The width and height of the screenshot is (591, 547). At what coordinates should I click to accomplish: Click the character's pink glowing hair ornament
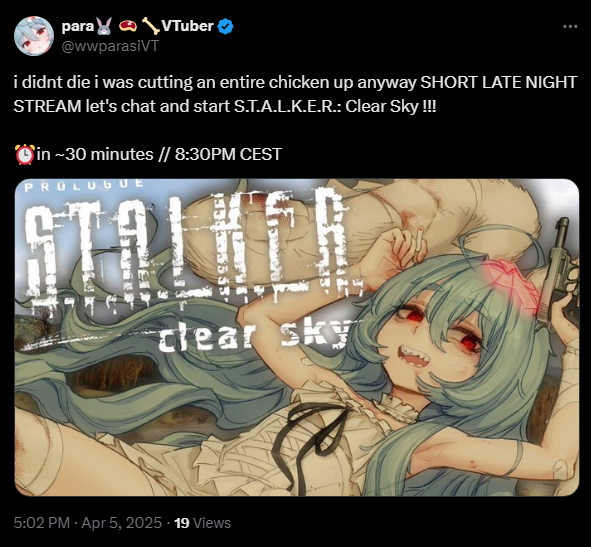512,279
